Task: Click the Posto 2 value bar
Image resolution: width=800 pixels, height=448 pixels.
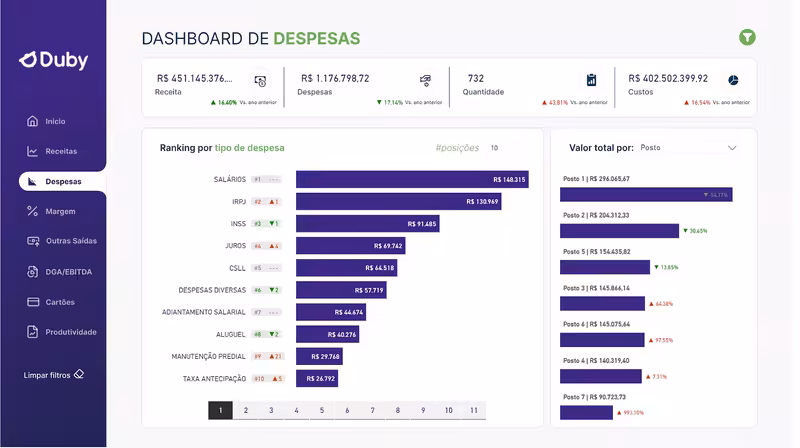Action: (x=619, y=231)
